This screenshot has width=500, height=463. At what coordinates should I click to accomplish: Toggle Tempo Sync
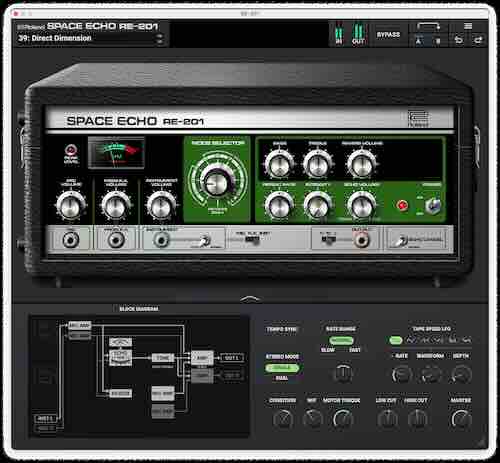(282, 329)
